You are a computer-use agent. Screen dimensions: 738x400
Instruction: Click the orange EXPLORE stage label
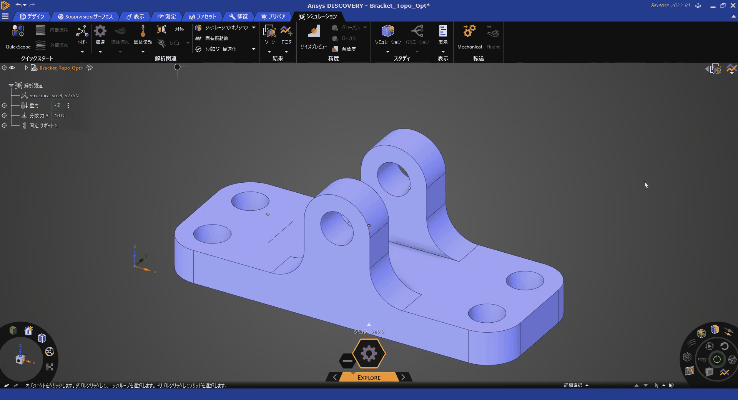click(369, 377)
